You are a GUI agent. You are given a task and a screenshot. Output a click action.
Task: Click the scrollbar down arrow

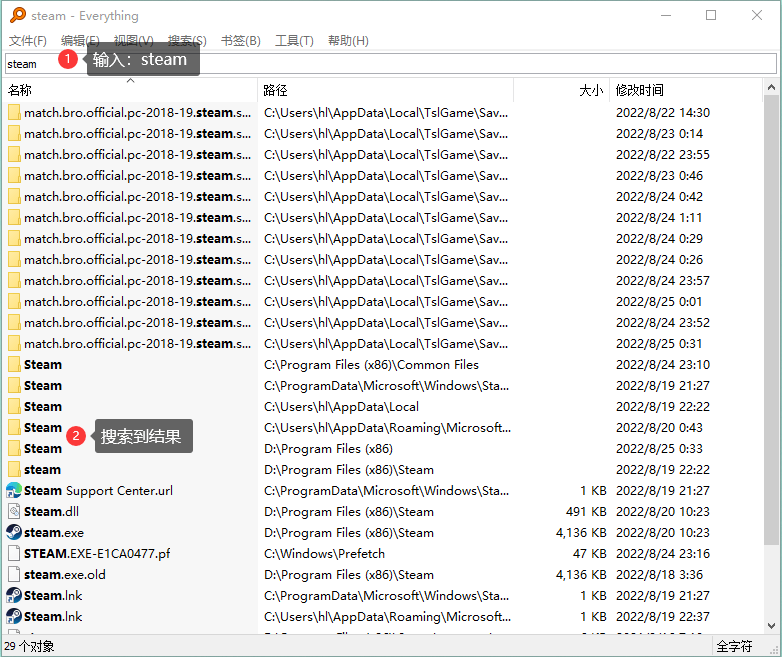point(771,626)
